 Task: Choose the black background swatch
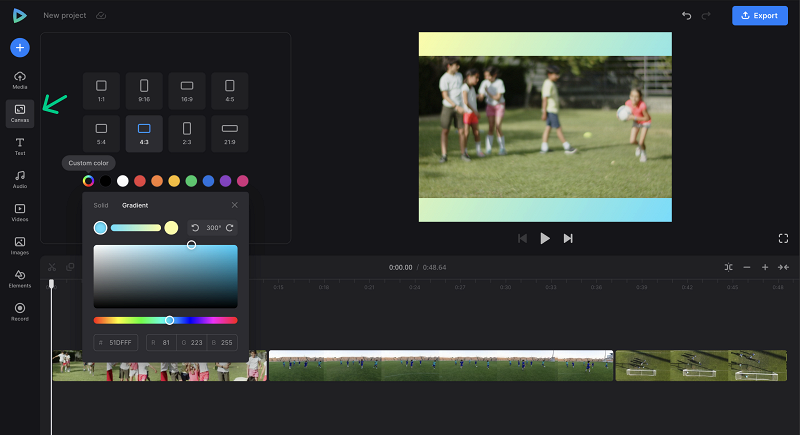tap(106, 181)
